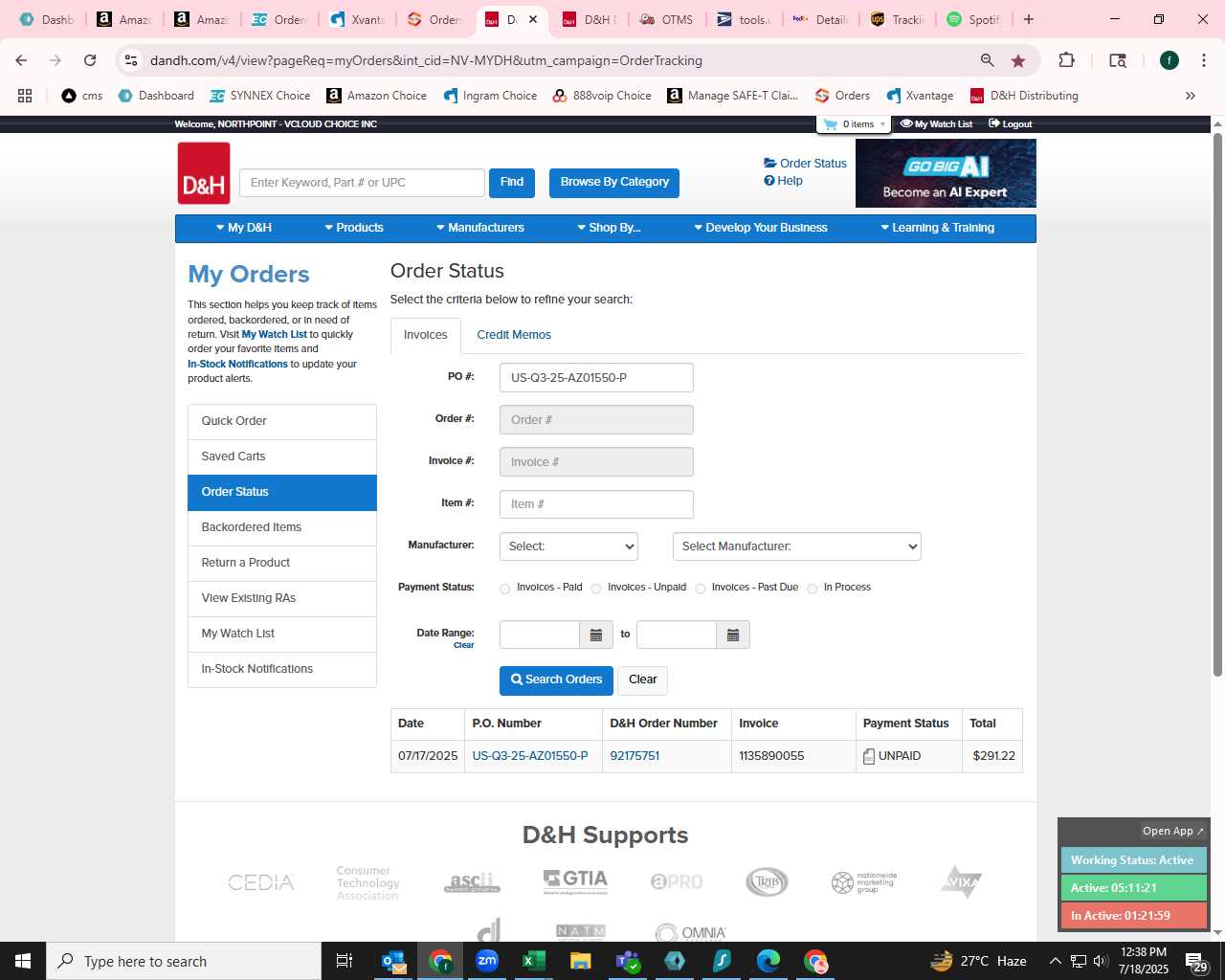Open Task View on taskbar

[x=345, y=961]
